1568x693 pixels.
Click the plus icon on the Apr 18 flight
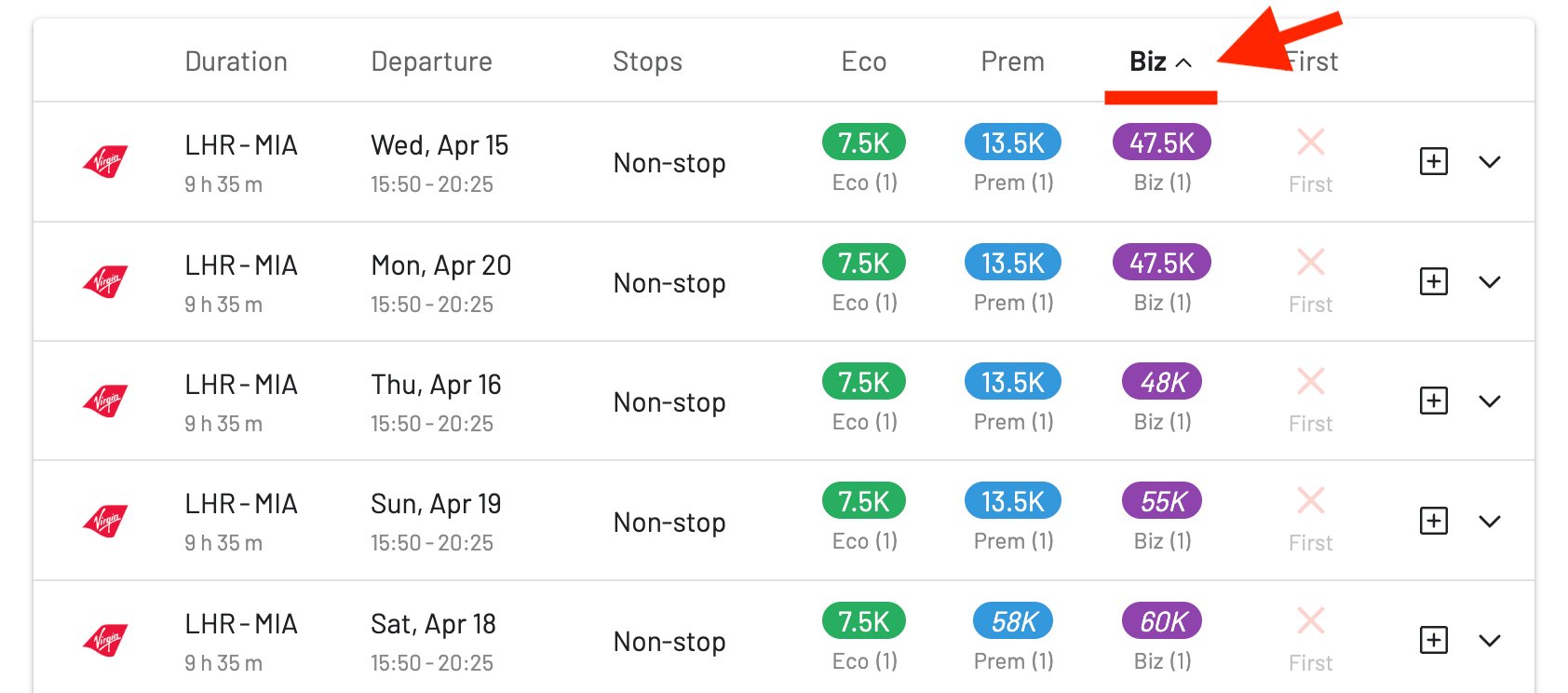point(1433,640)
